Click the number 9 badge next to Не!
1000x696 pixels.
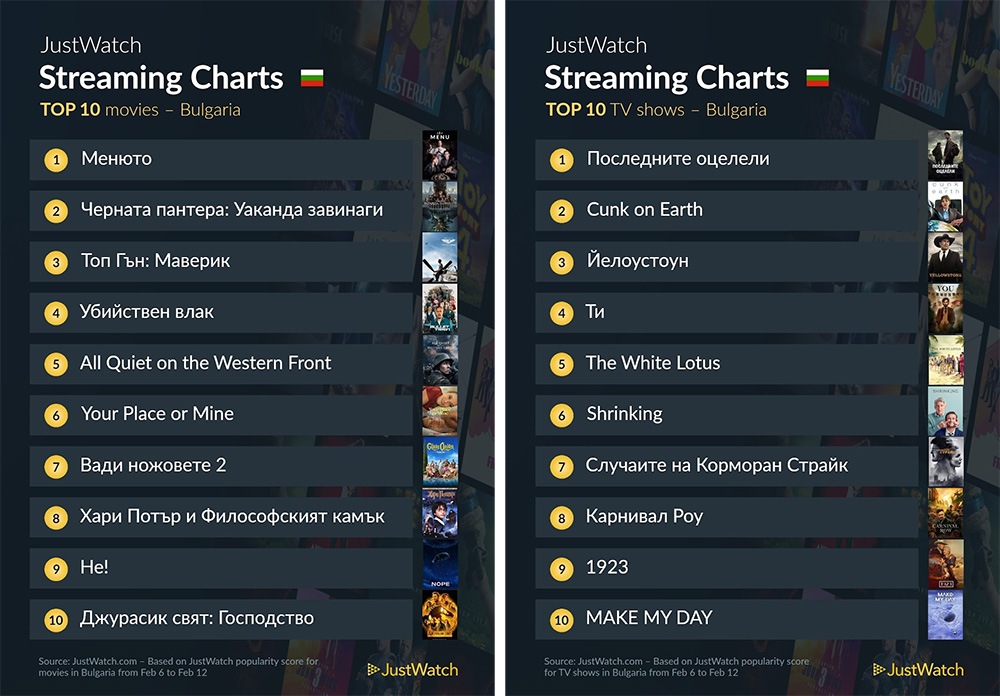point(56,568)
